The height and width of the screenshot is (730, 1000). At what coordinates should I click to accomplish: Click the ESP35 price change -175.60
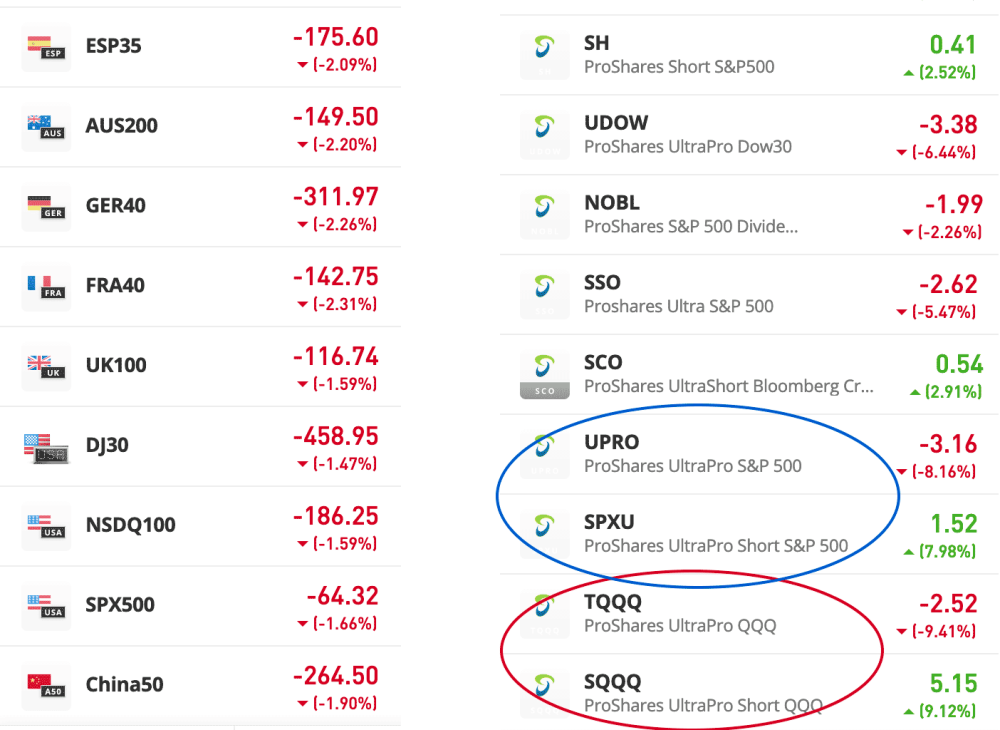click(335, 37)
